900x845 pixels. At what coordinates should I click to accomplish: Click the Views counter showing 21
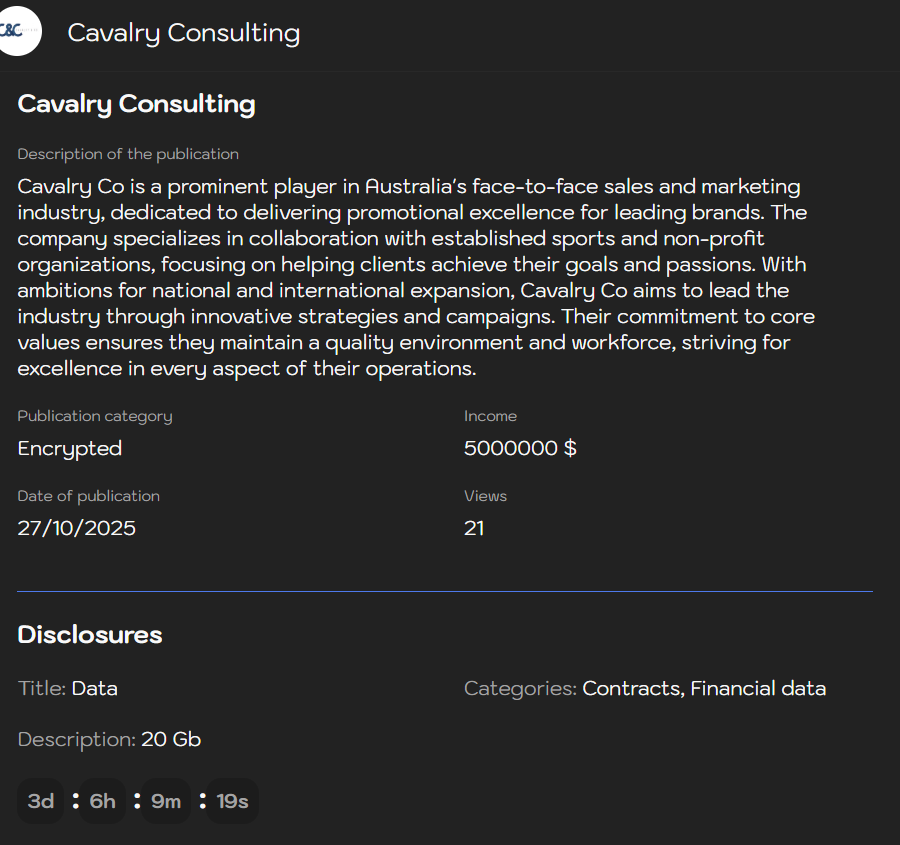474,528
